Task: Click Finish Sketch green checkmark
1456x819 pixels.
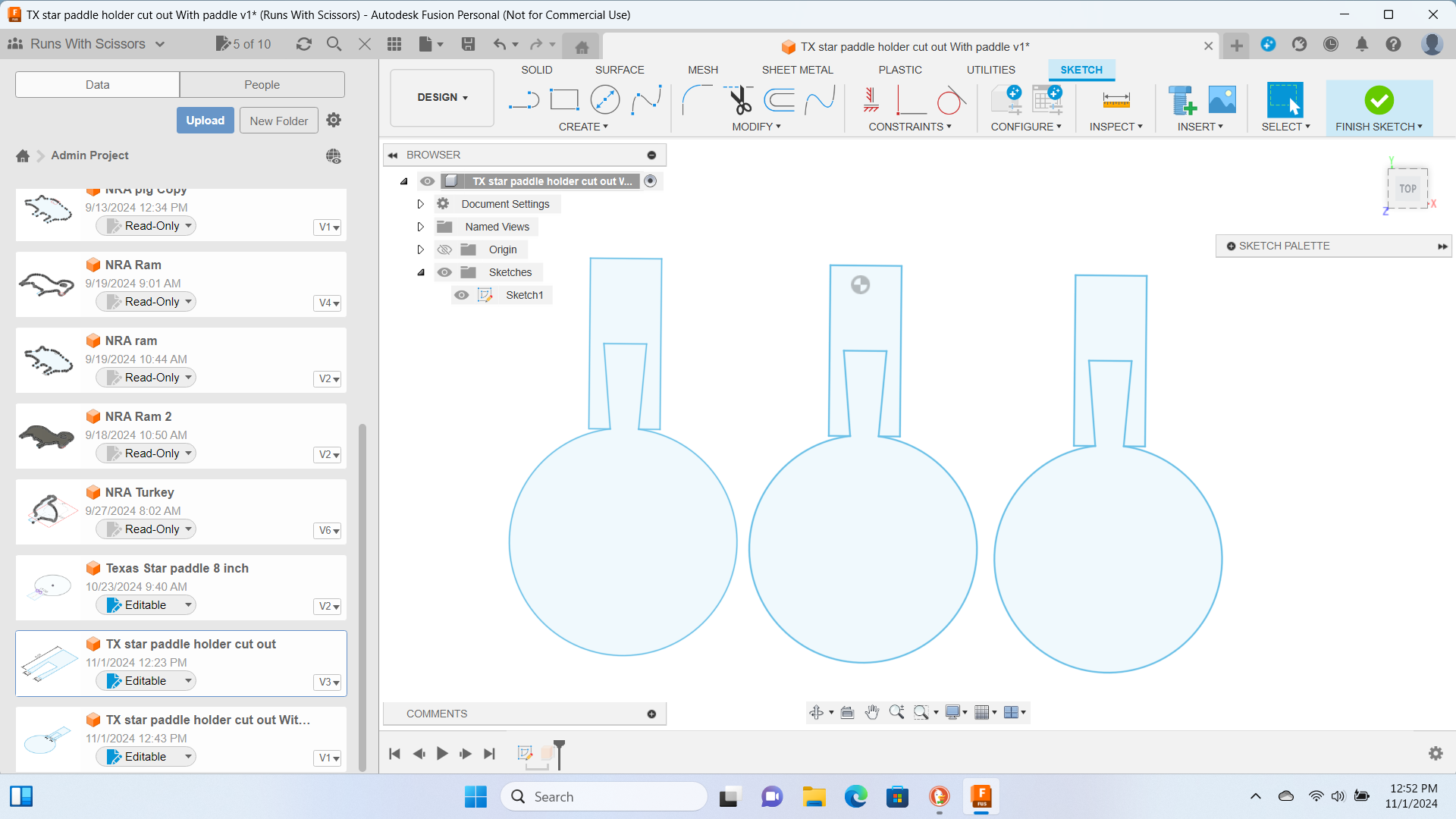Action: point(1379,99)
